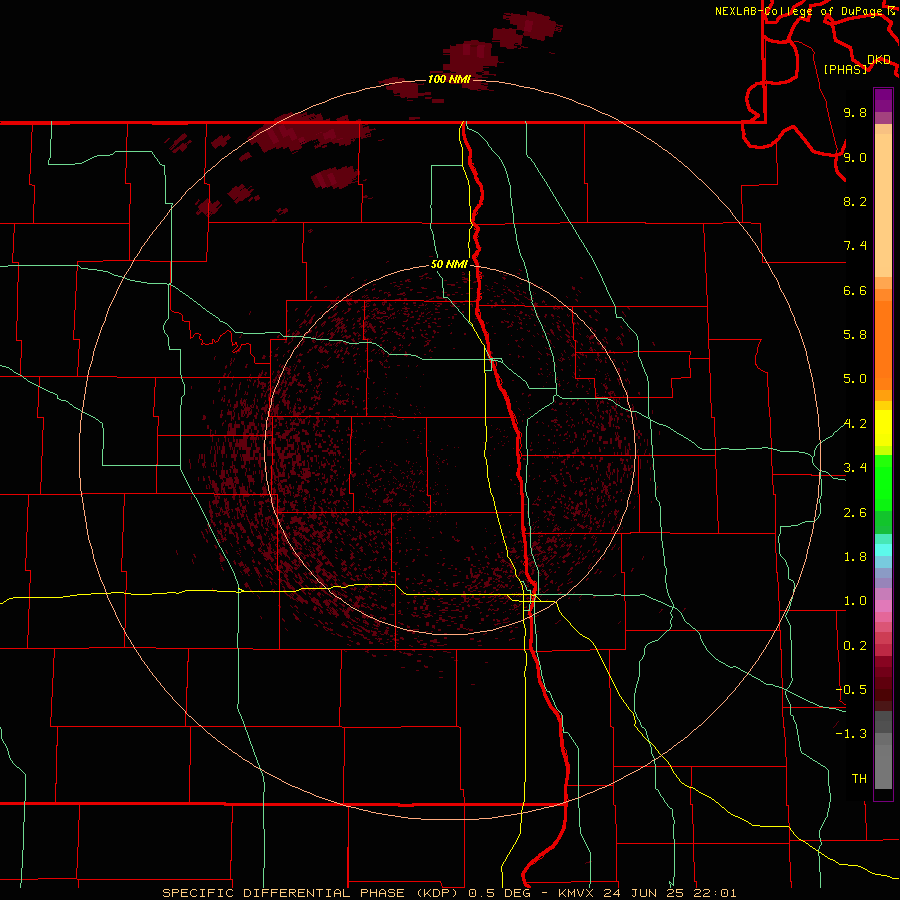Pick the yellow band on the color bar
Screen dimensions: 900x900
(883, 428)
